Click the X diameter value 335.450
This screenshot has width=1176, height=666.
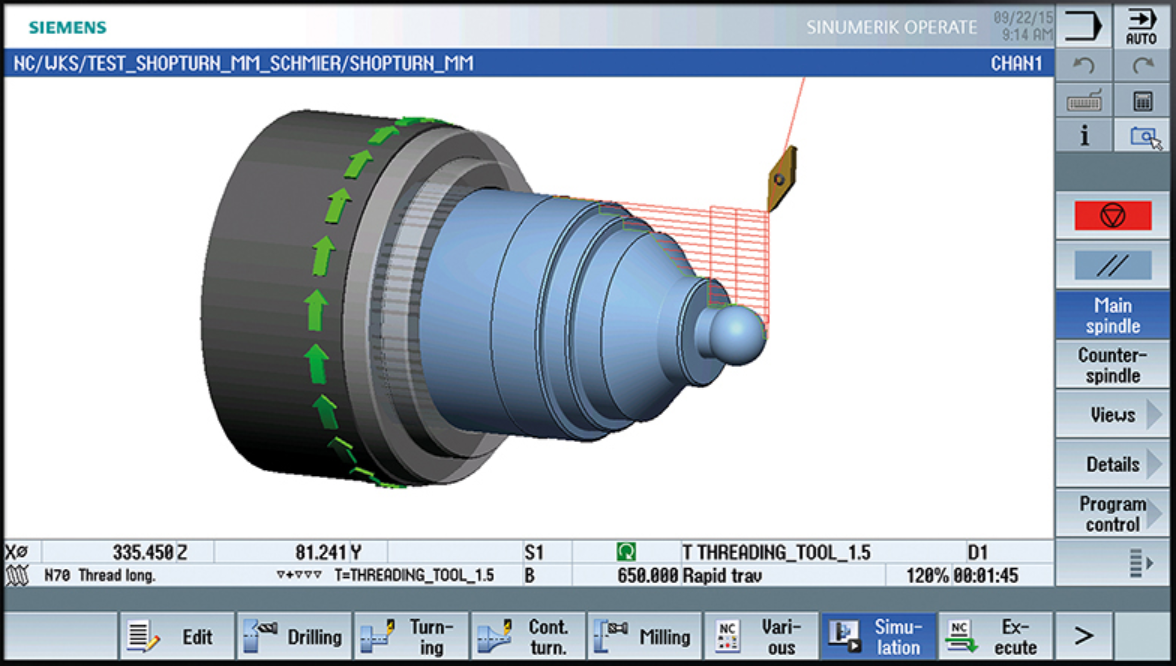pyautogui.click(x=142, y=553)
